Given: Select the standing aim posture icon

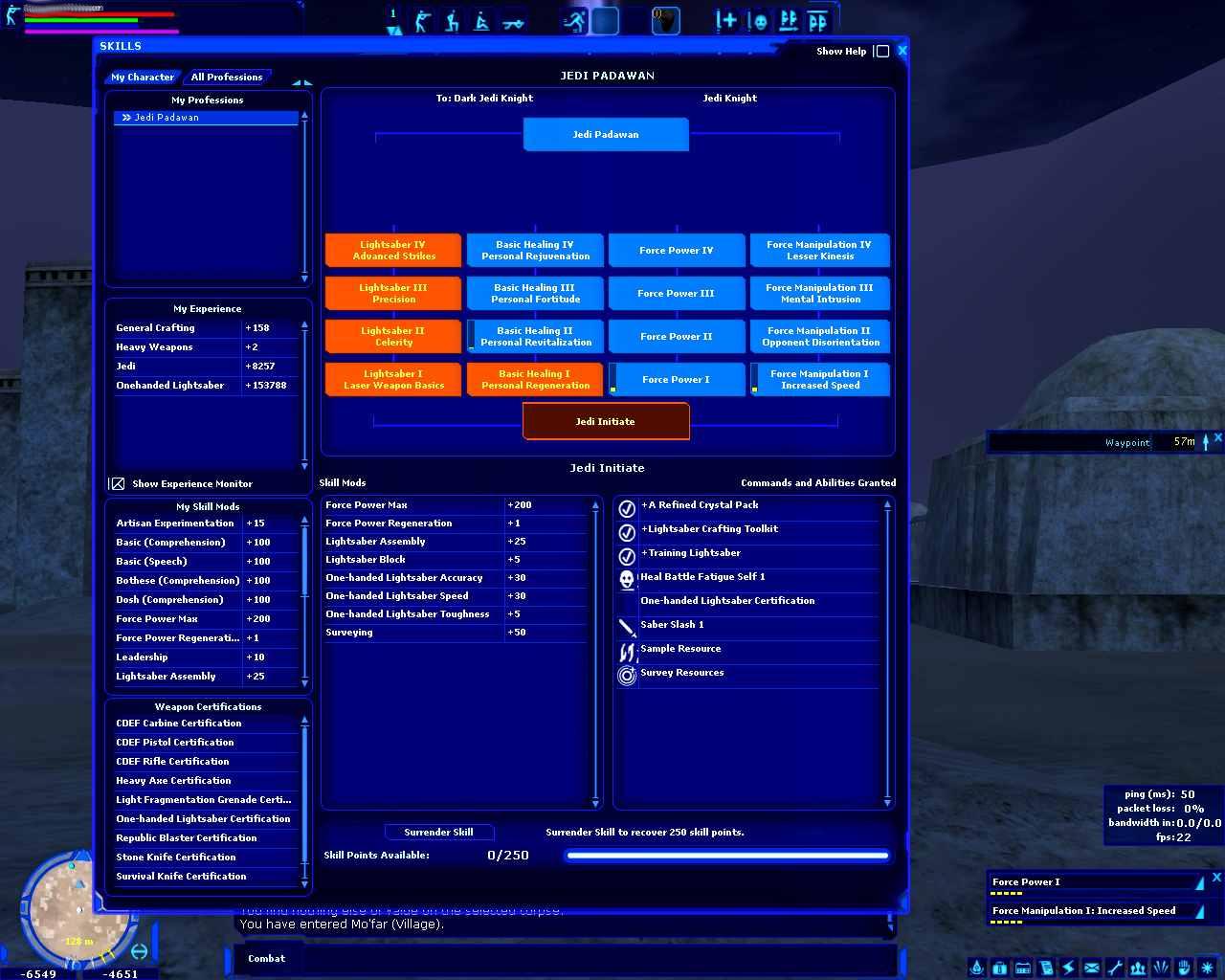Looking at the screenshot, I should (422, 21).
